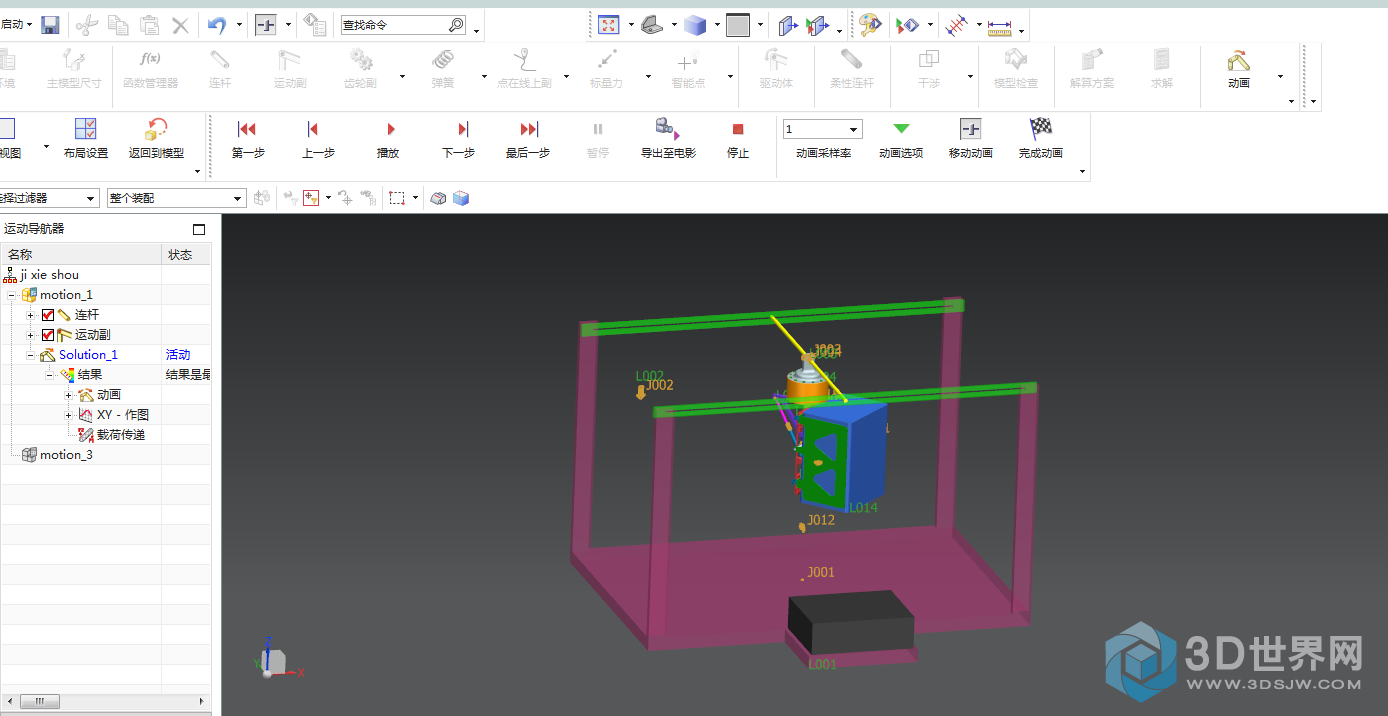This screenshot has width=1388, height=716.
Task: Click the properties tag icon beside the search box
Action: pos(316,25)
